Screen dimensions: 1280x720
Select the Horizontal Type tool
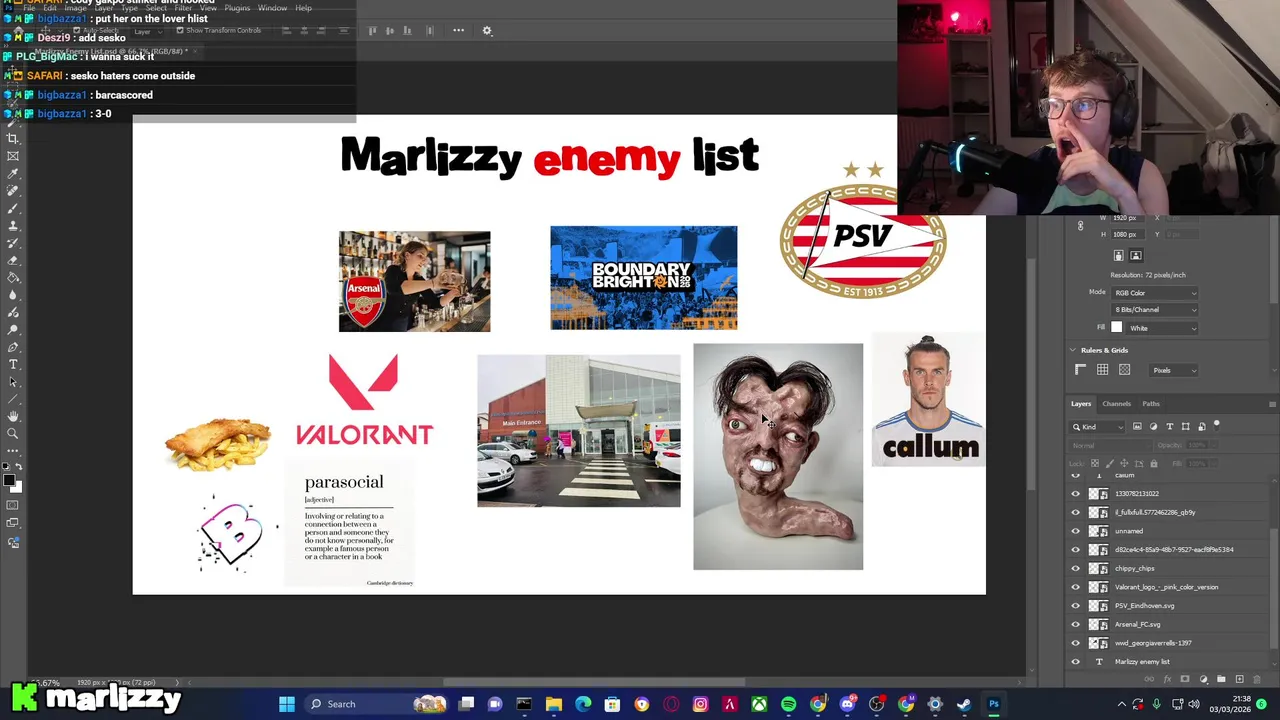13,364
